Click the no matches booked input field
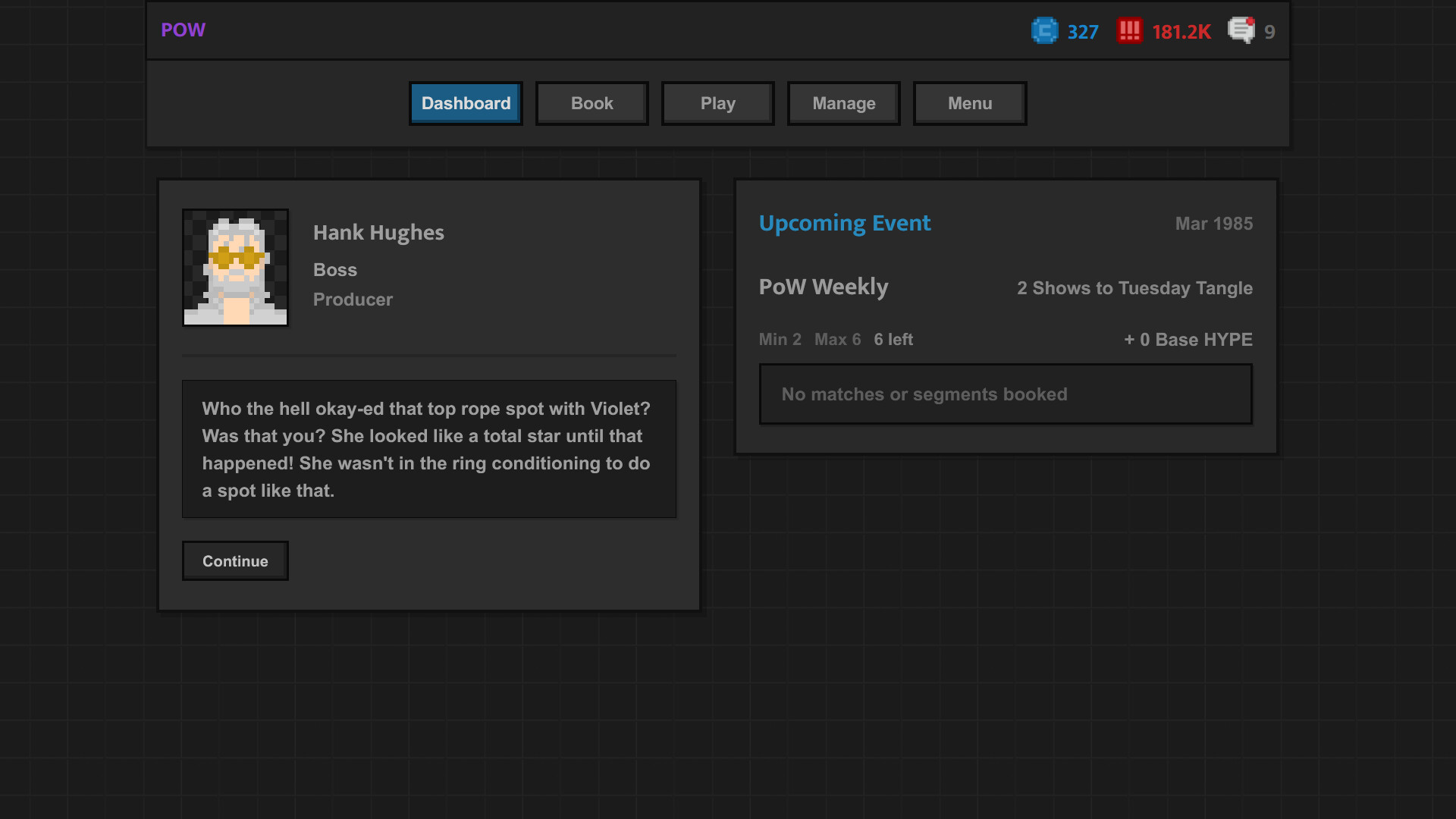1456x819 pixels. [x=1006, y=394]
